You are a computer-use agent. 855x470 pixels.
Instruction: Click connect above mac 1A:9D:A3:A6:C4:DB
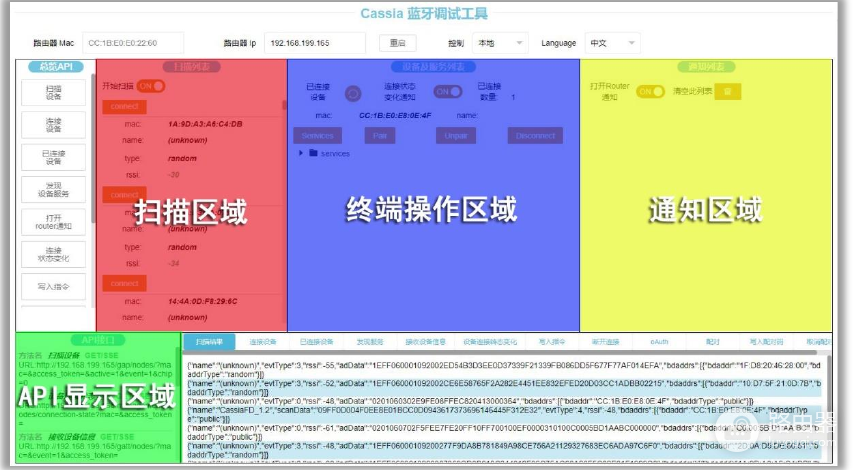(x=124, y=106)
